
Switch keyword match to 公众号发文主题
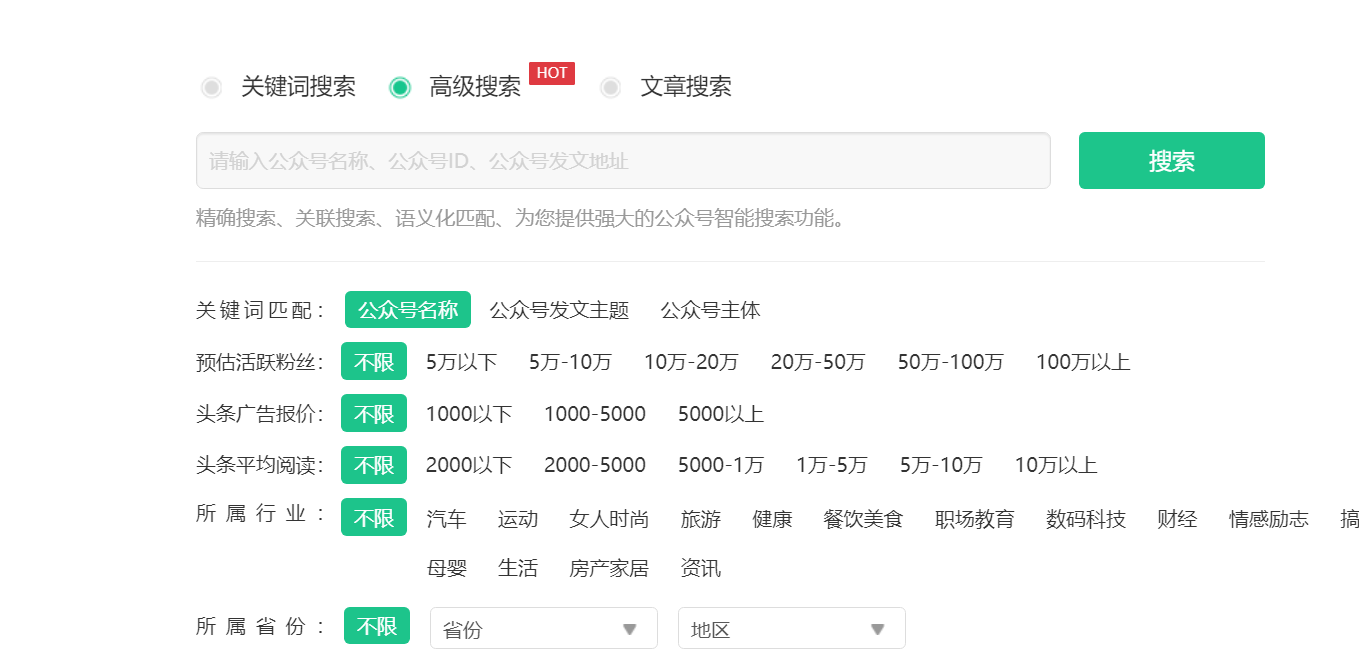[x=559, y=310]
